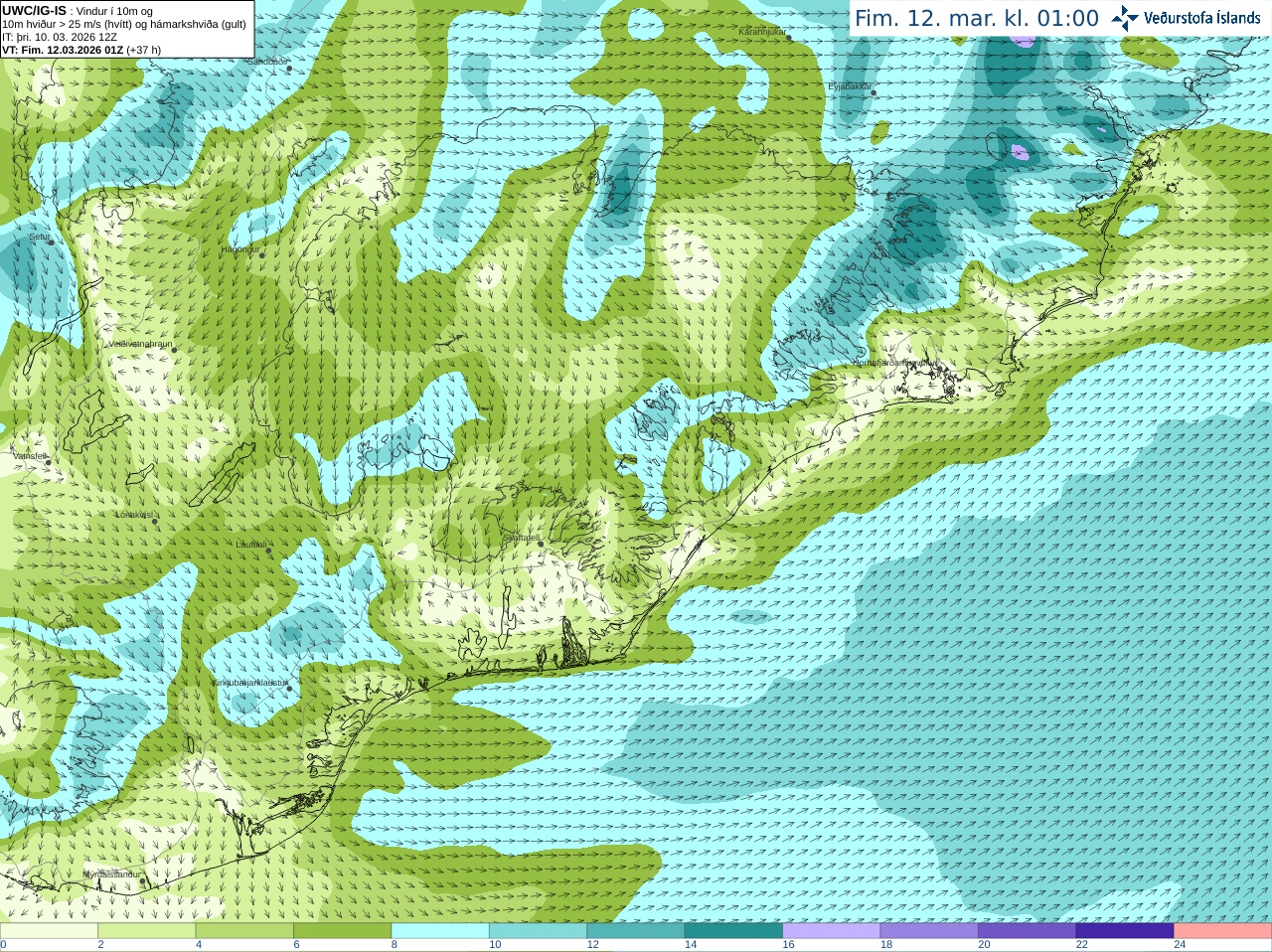Click the Skaftafell station label
Image resolution: width=1272 pixels, height=952 pixels.
(521, 538)
